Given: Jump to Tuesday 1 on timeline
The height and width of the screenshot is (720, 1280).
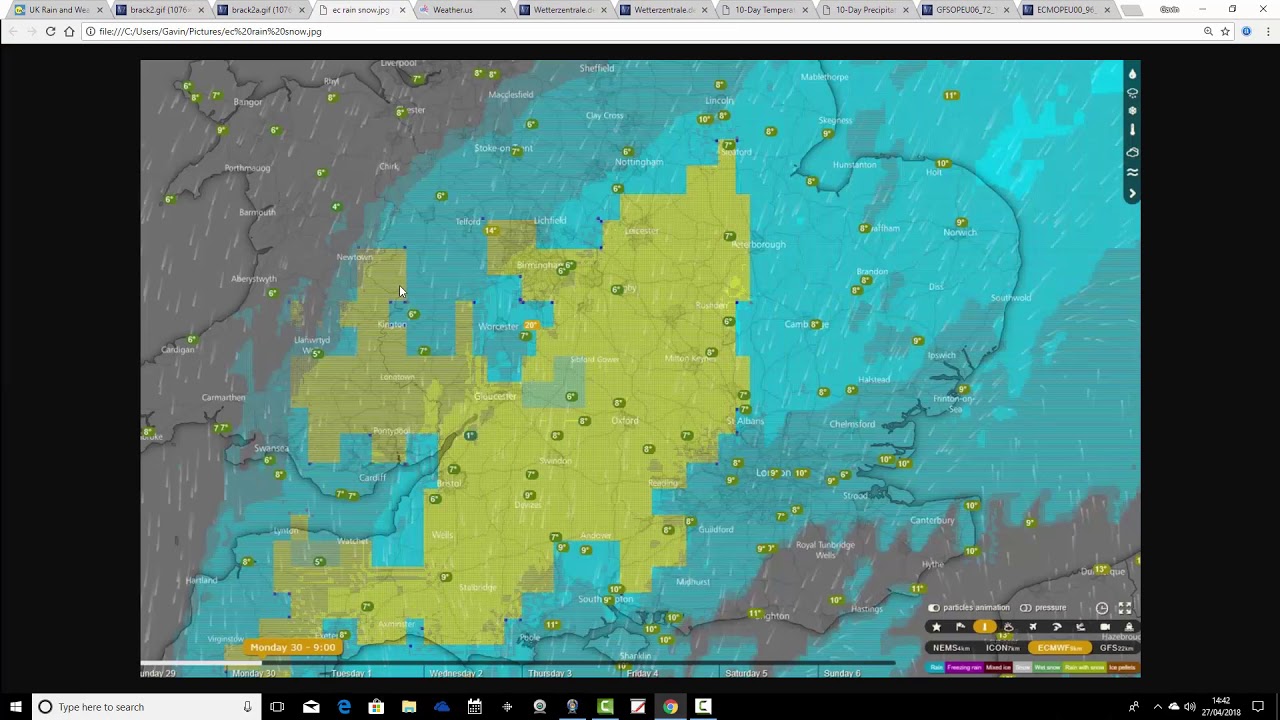Looking at the screenshot, I should click(x=351, y=674).
